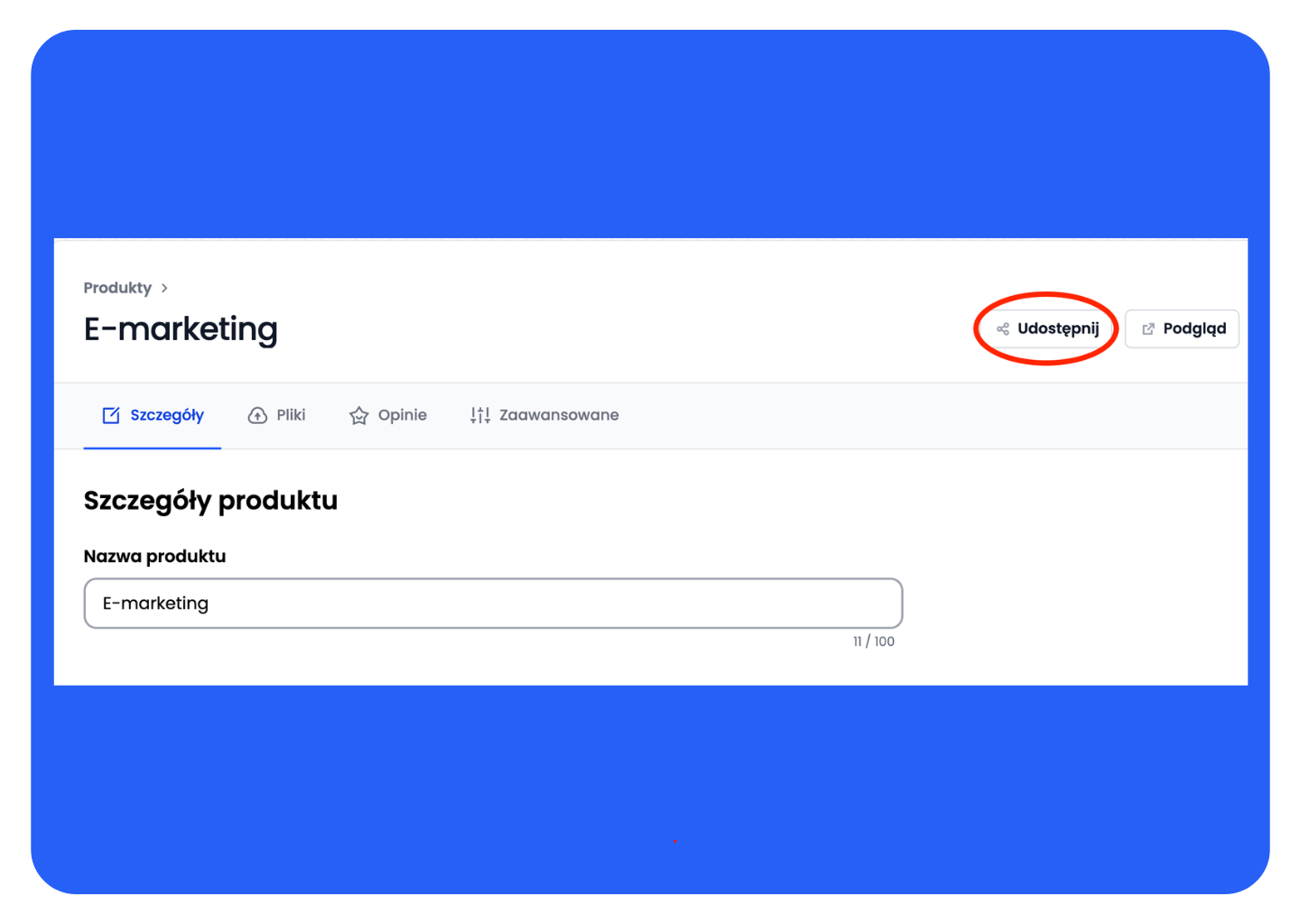Go to the Zaawansowane tab

tap(559, 415)
